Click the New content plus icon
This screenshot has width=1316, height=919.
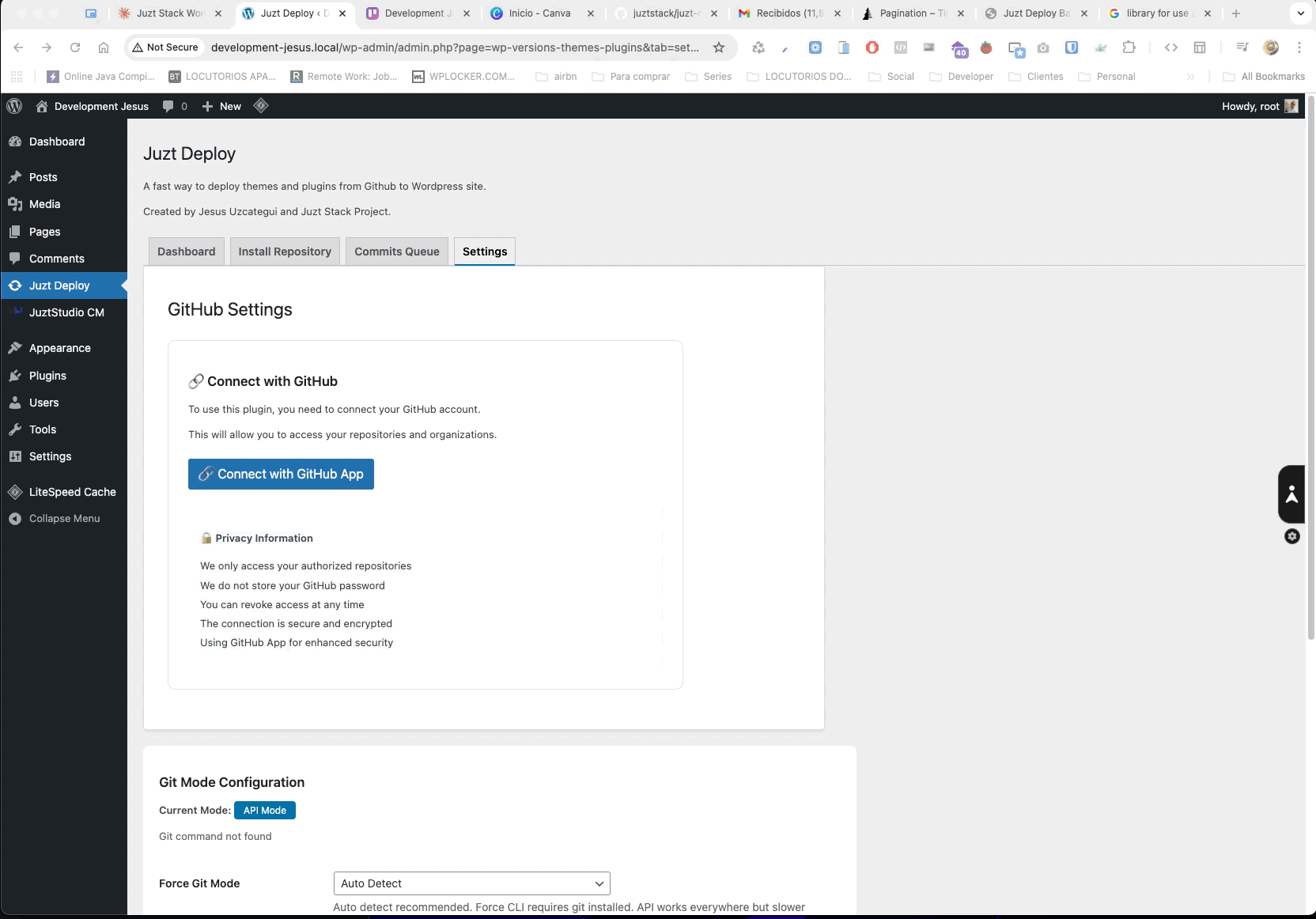click(221, 106)
